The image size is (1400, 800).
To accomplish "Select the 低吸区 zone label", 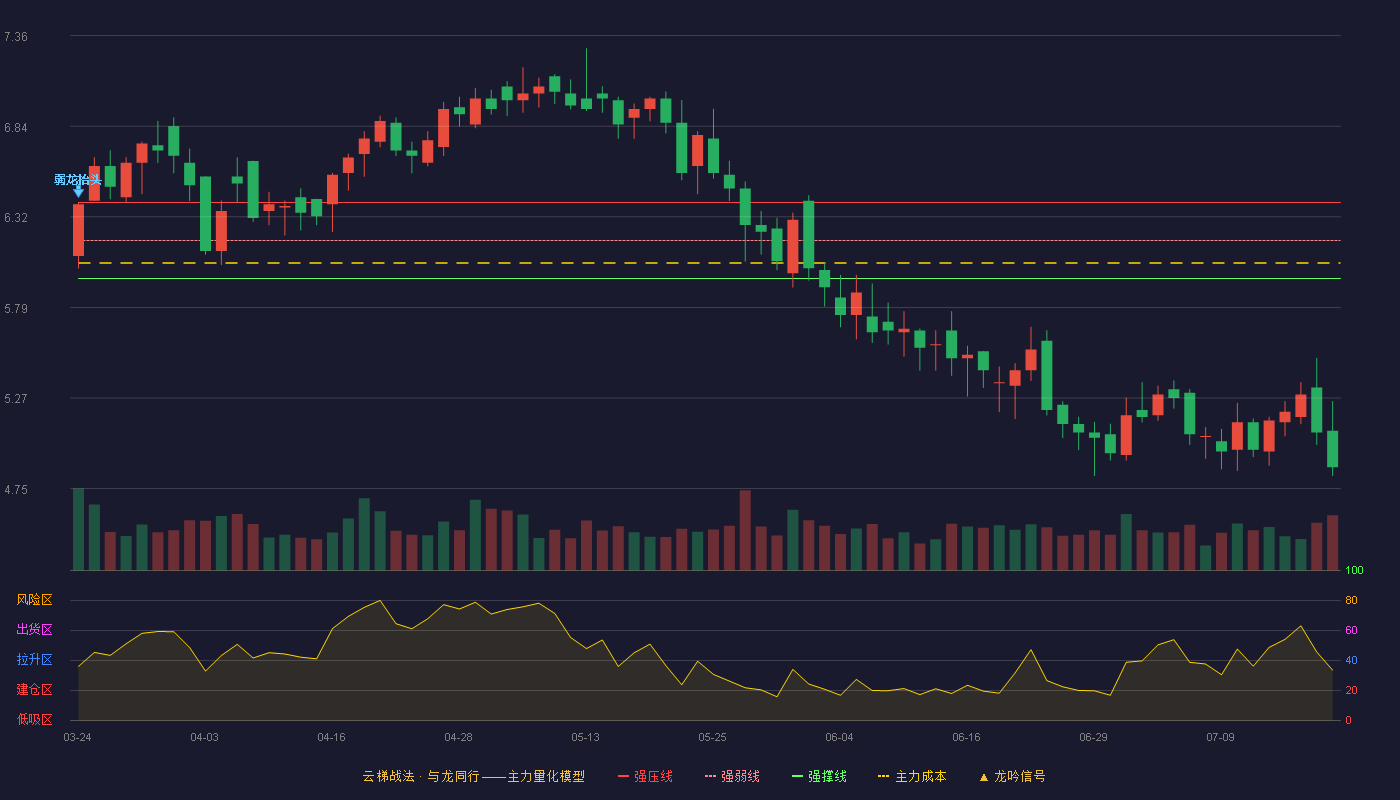I will 34,720.
